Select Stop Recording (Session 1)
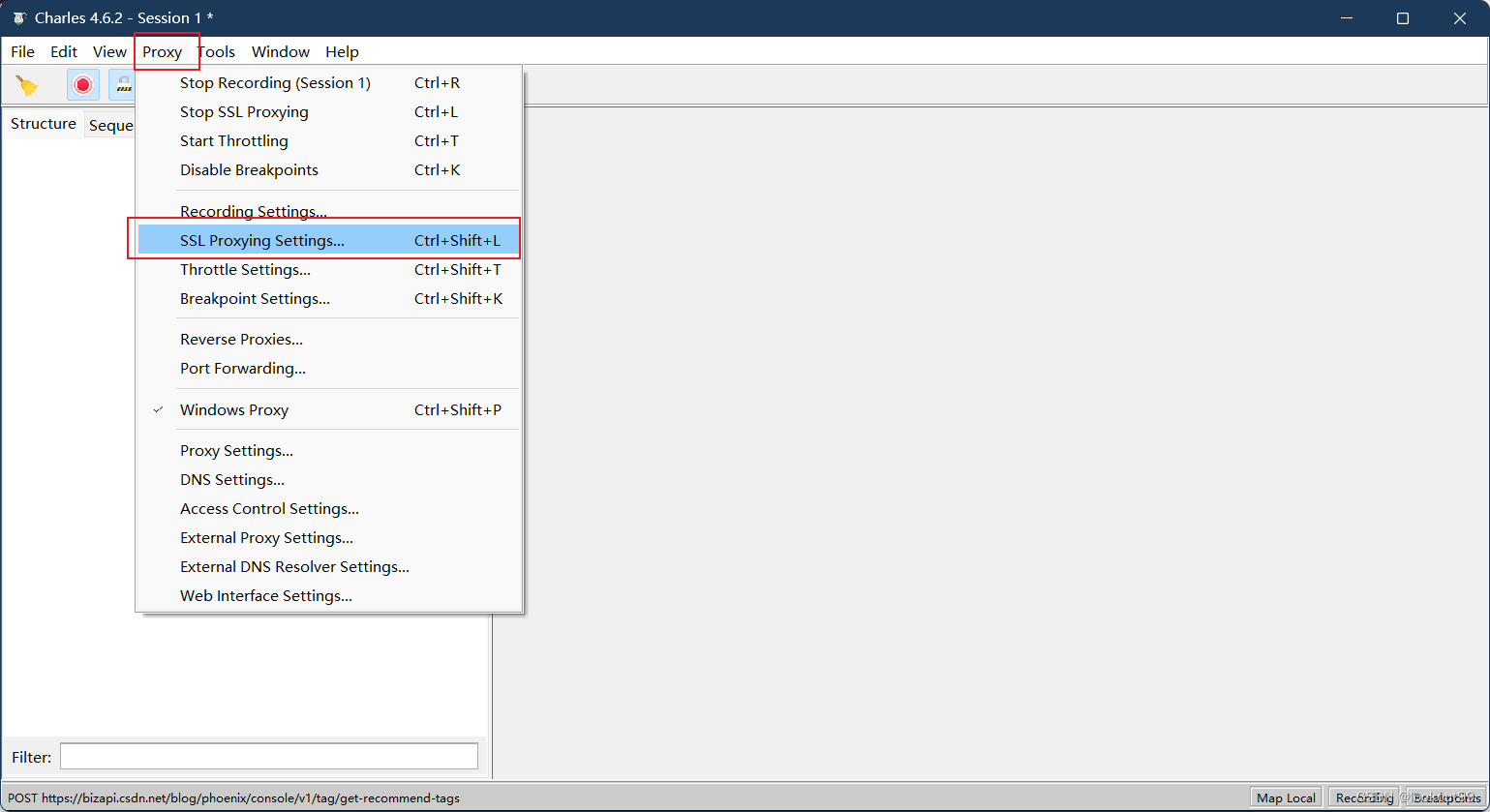The image size is (1490, 812). coord(329,83)
